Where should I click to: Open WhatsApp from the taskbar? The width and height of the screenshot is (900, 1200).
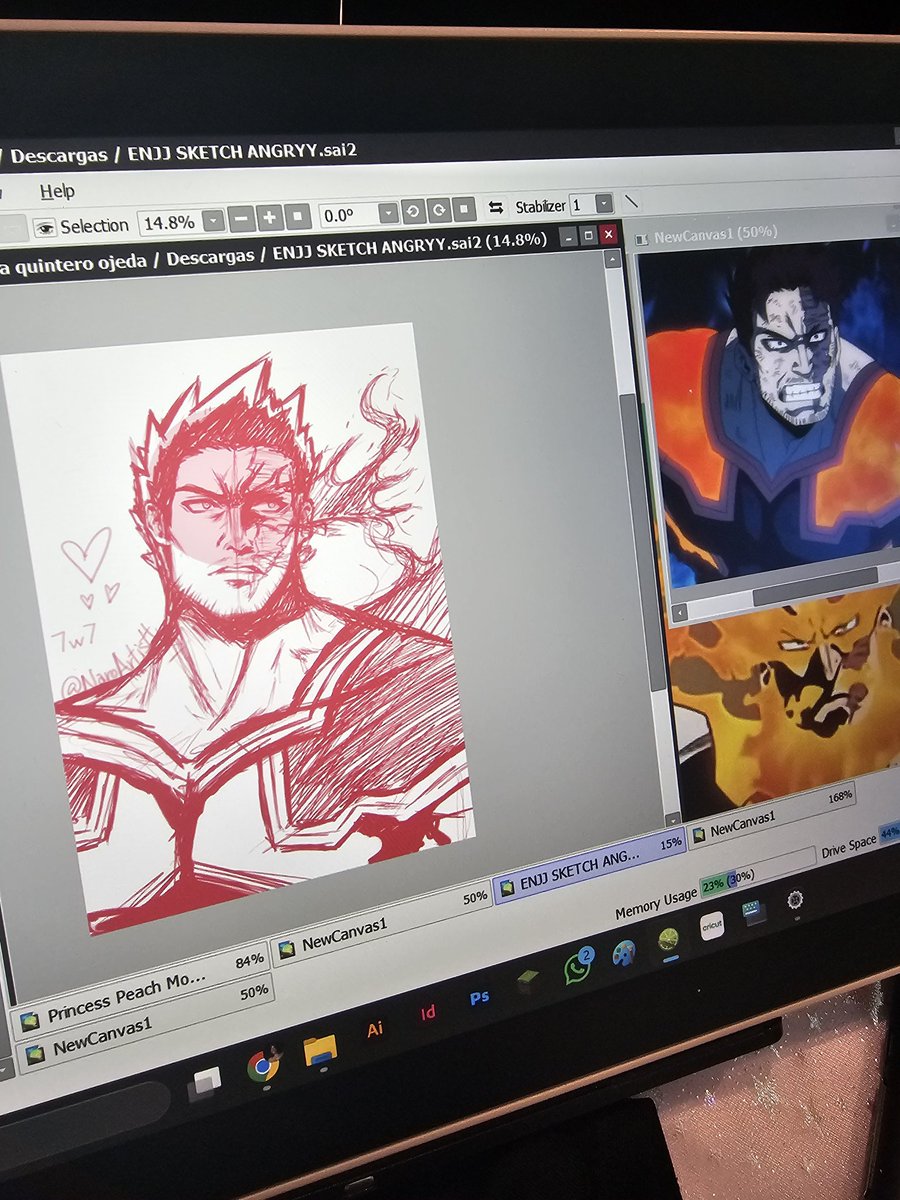click(x=578, y=967)
